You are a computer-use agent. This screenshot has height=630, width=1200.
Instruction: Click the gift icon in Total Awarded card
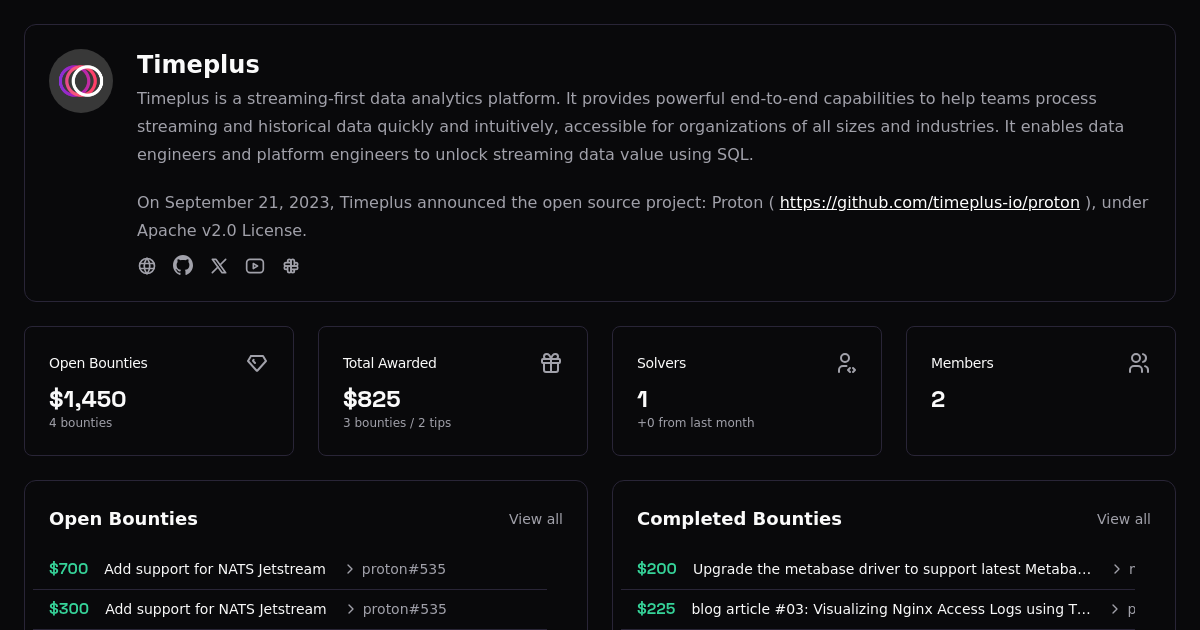[x=551, y=363]
